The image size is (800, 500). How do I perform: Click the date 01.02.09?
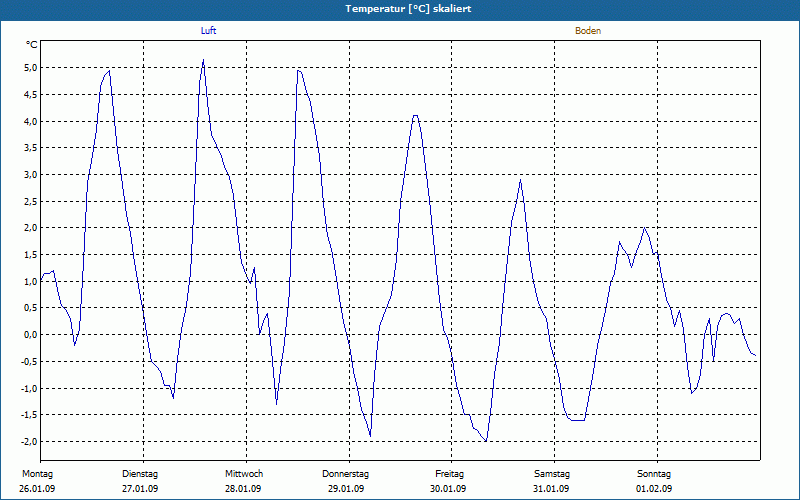[x=654, y=489]
